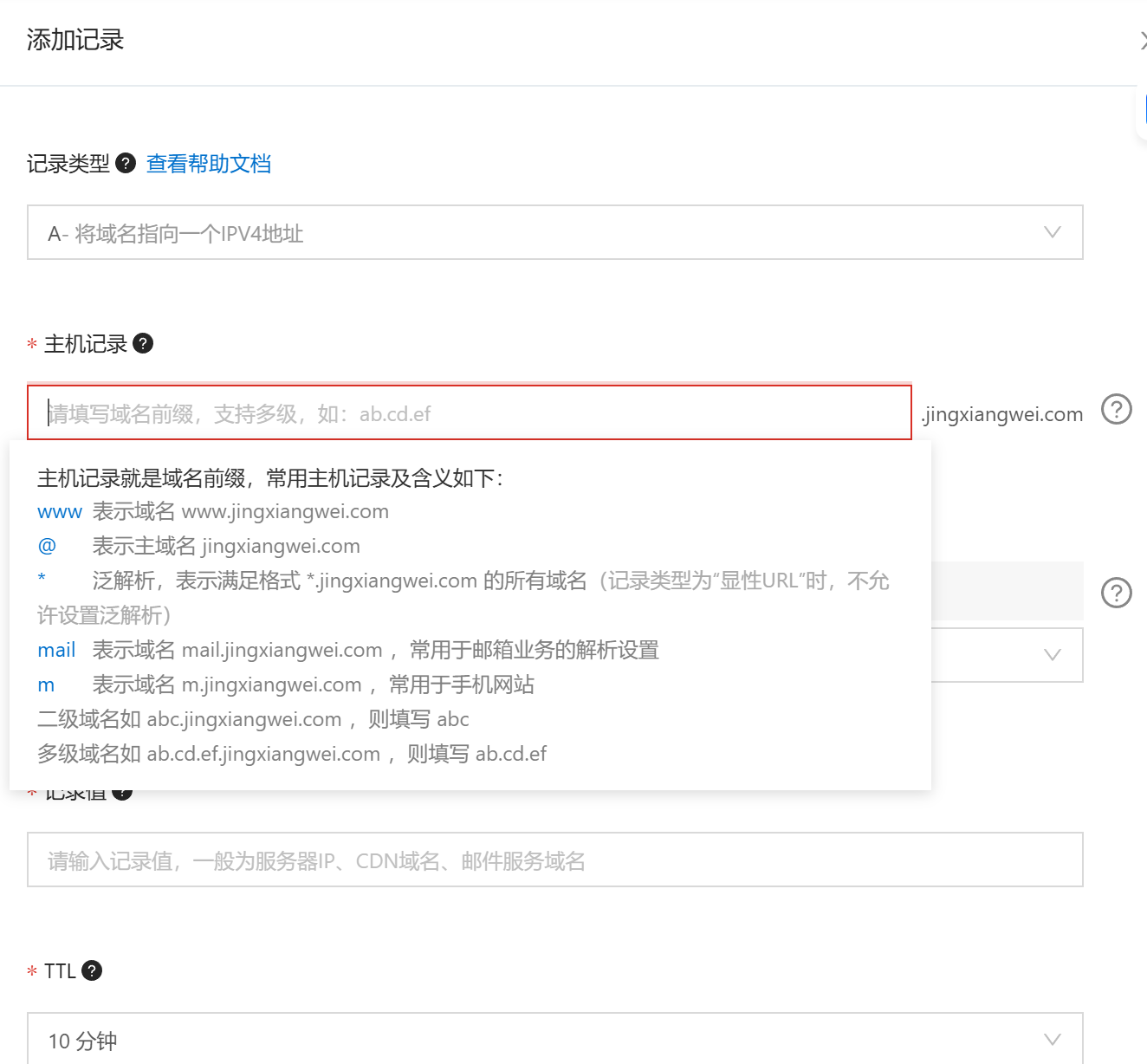This screenshot has width=1147, height=1064.
Task: Click the 添加记录 dialog title
Action: [x=75, y=40]
